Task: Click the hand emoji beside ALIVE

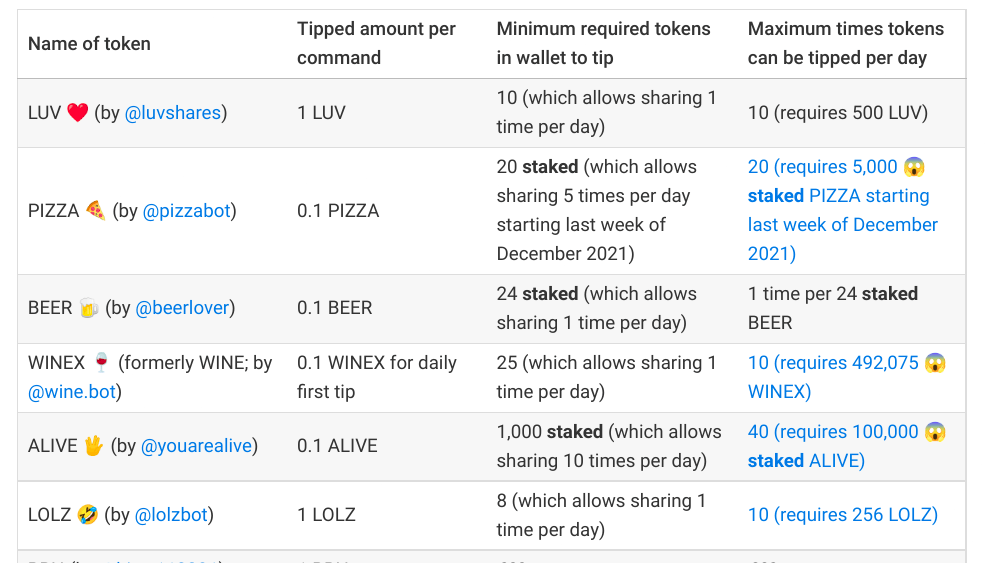Action: [94, 445]
